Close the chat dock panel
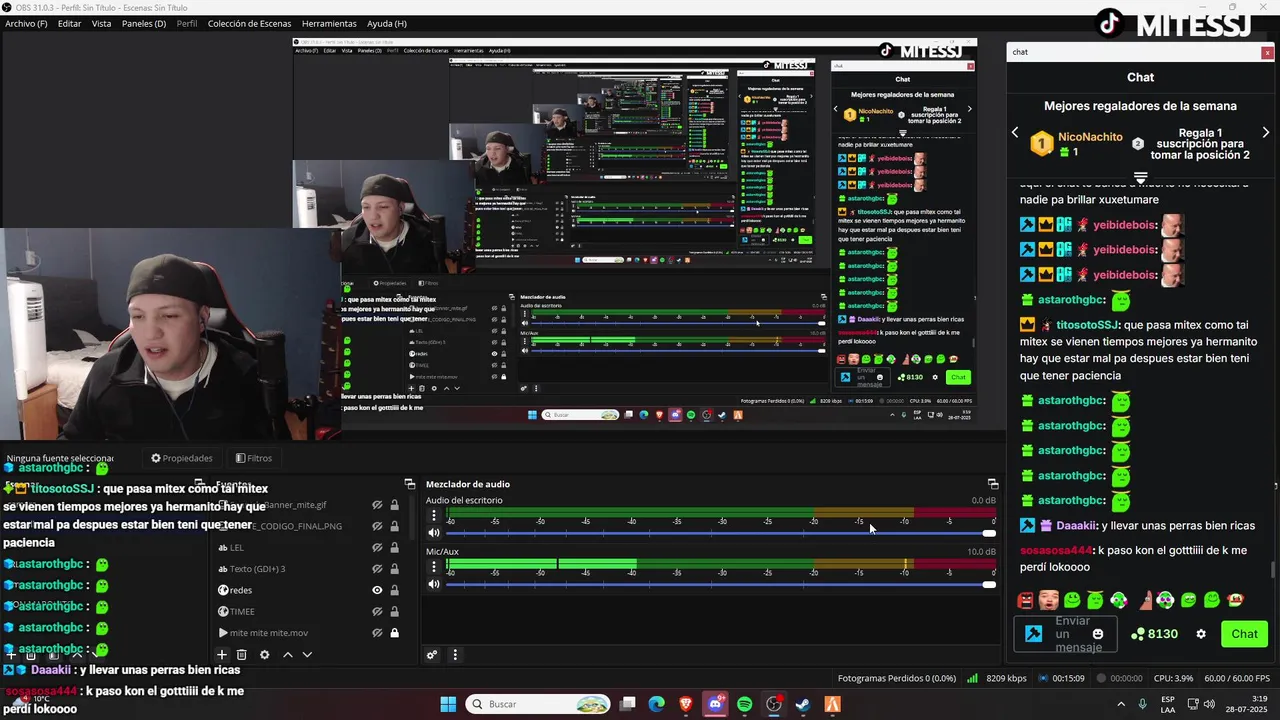Screen dimensions: 1280x720 (x=1267, y=52)
